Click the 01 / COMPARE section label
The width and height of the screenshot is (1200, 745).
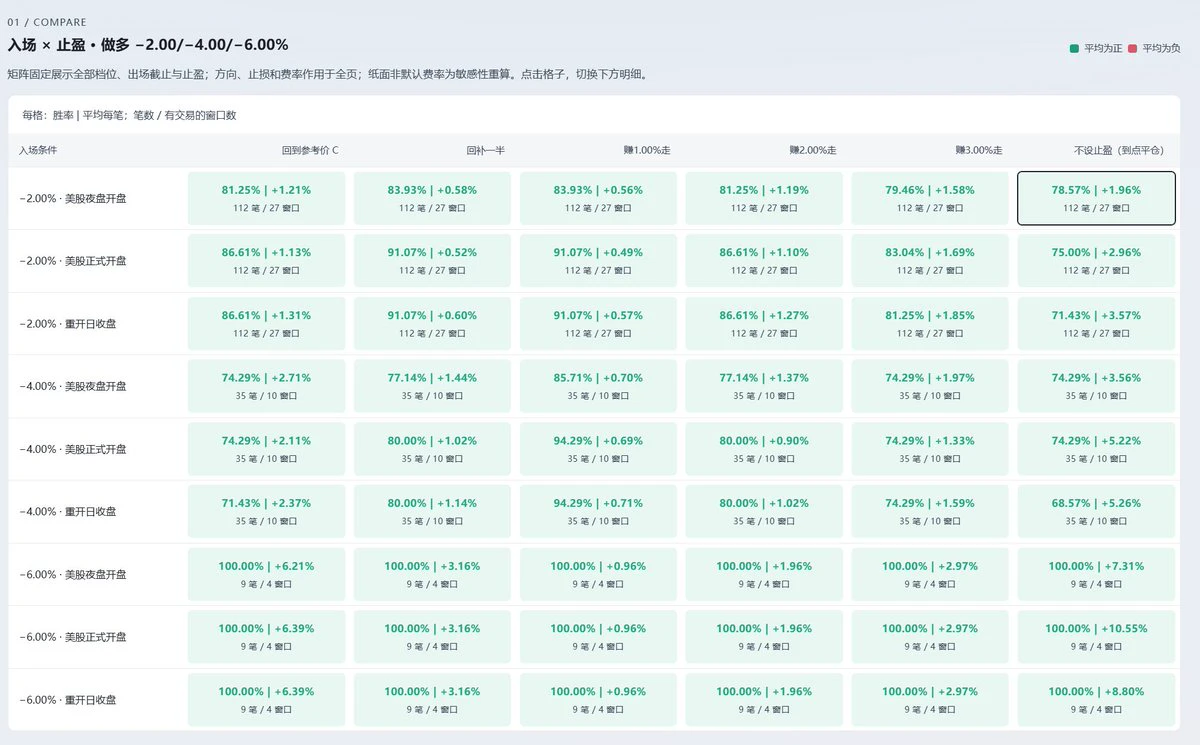(47, 22)
